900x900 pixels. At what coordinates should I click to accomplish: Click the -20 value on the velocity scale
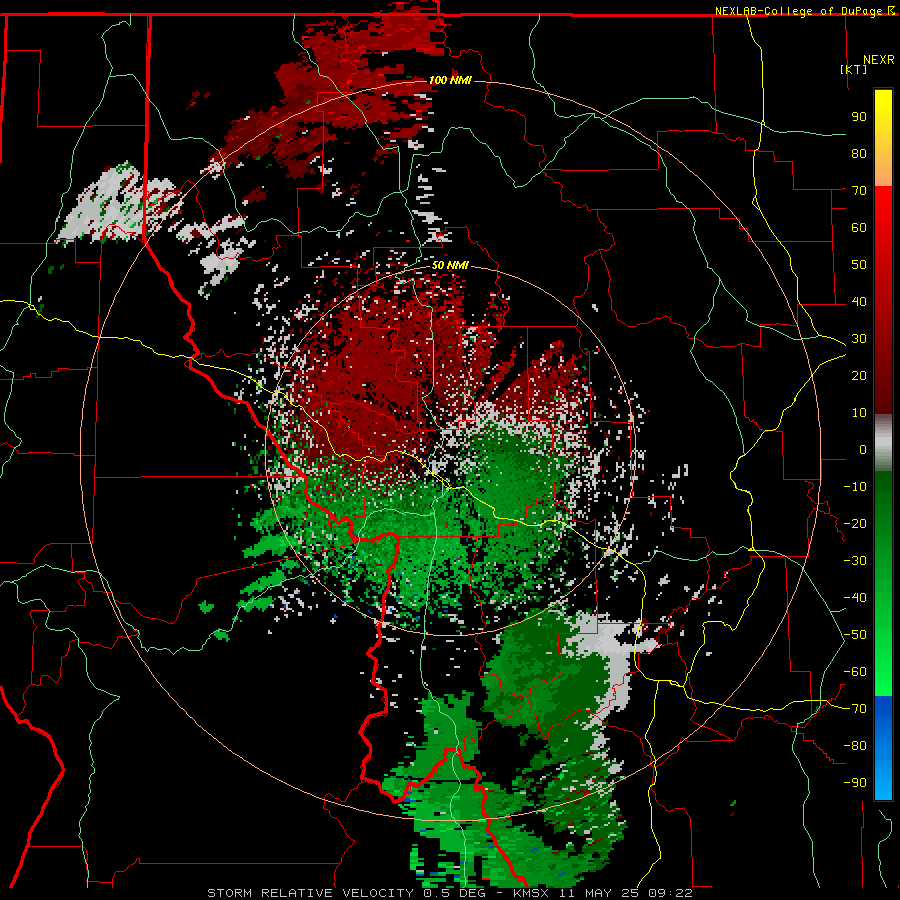[855, 523]
